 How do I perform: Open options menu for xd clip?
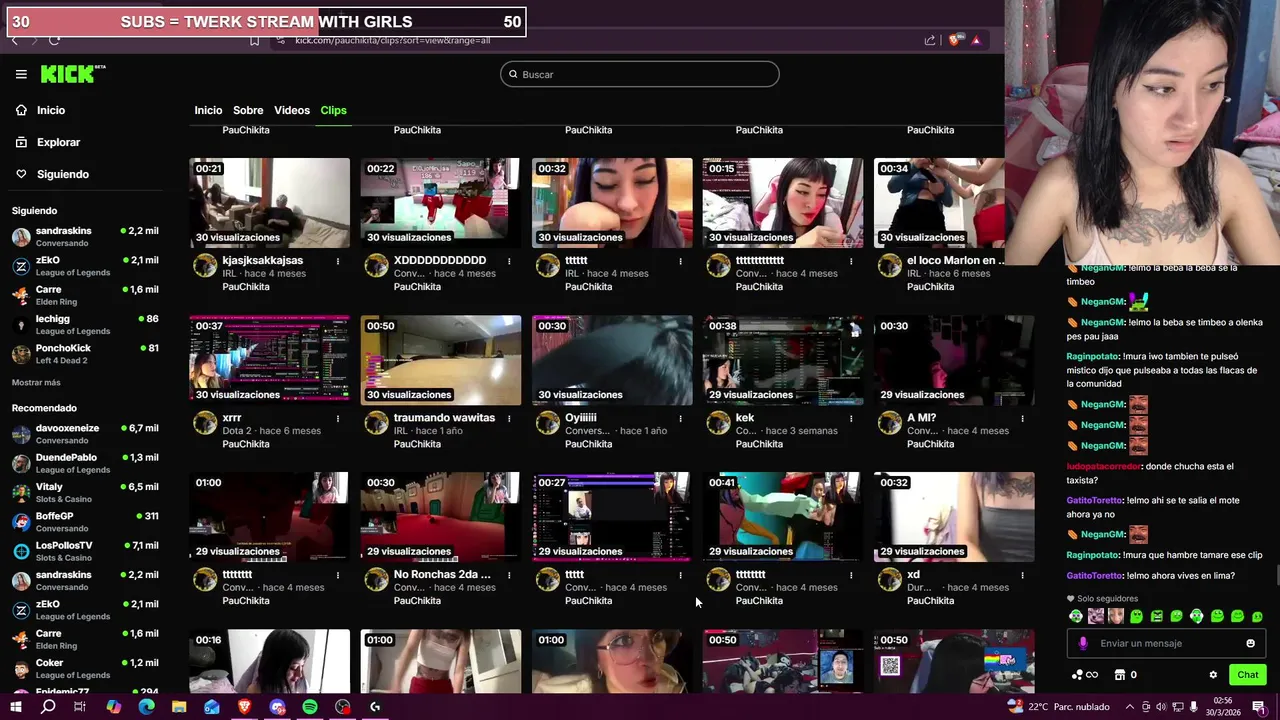click(x=1022, y=575)
